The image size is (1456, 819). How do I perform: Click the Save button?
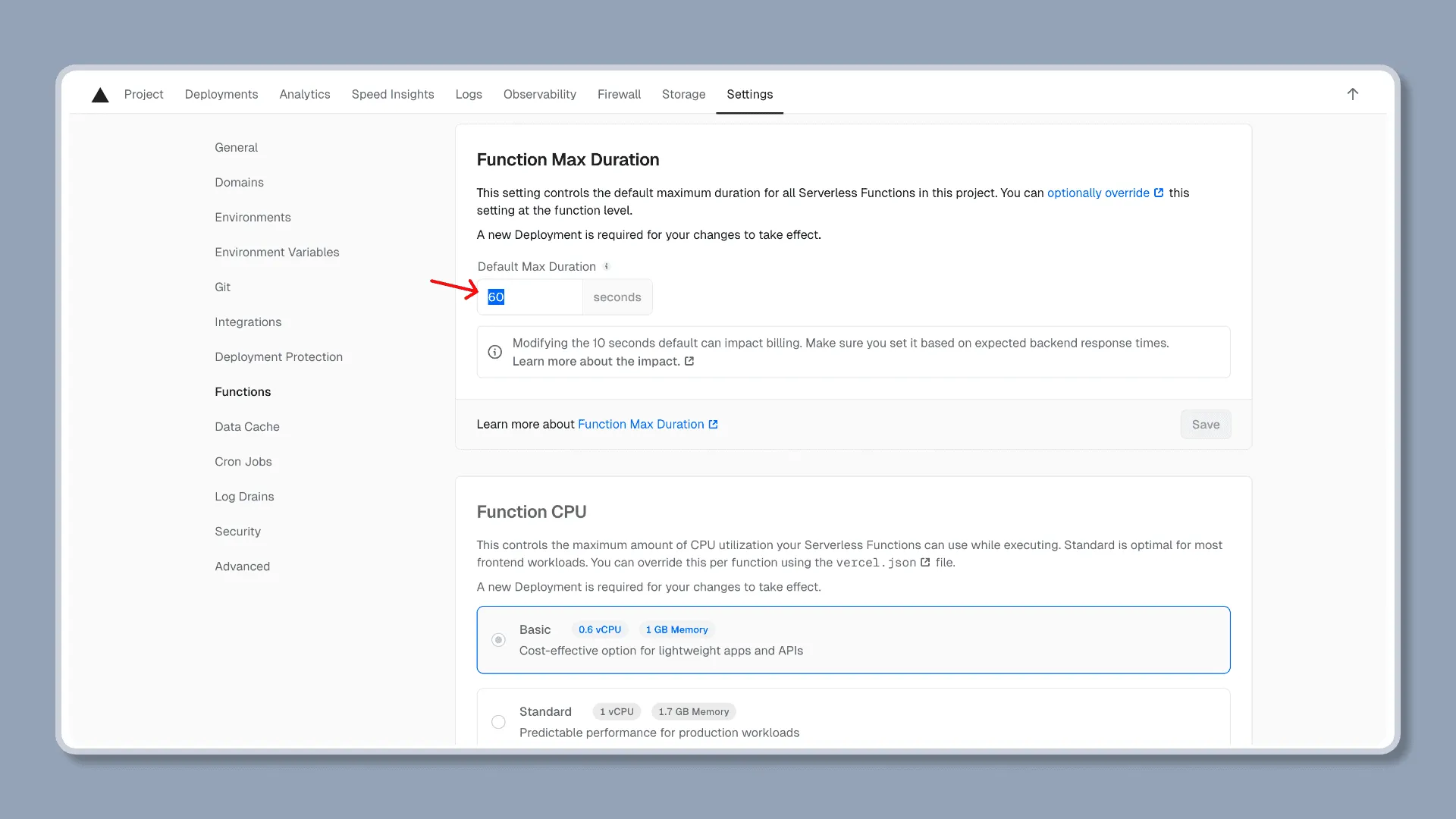click(x=1205, y=425)
